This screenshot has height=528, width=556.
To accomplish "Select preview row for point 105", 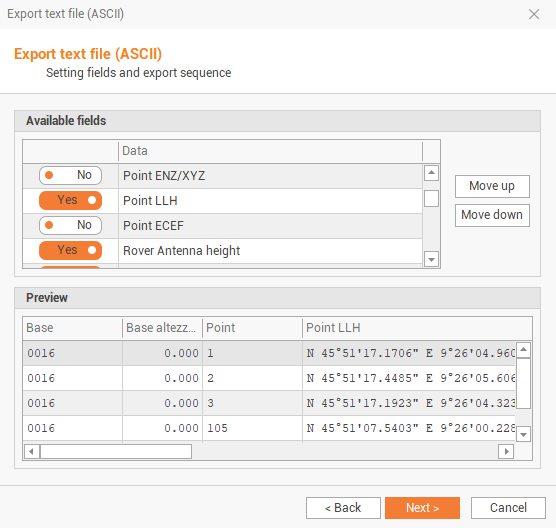I will click(269, 428).
